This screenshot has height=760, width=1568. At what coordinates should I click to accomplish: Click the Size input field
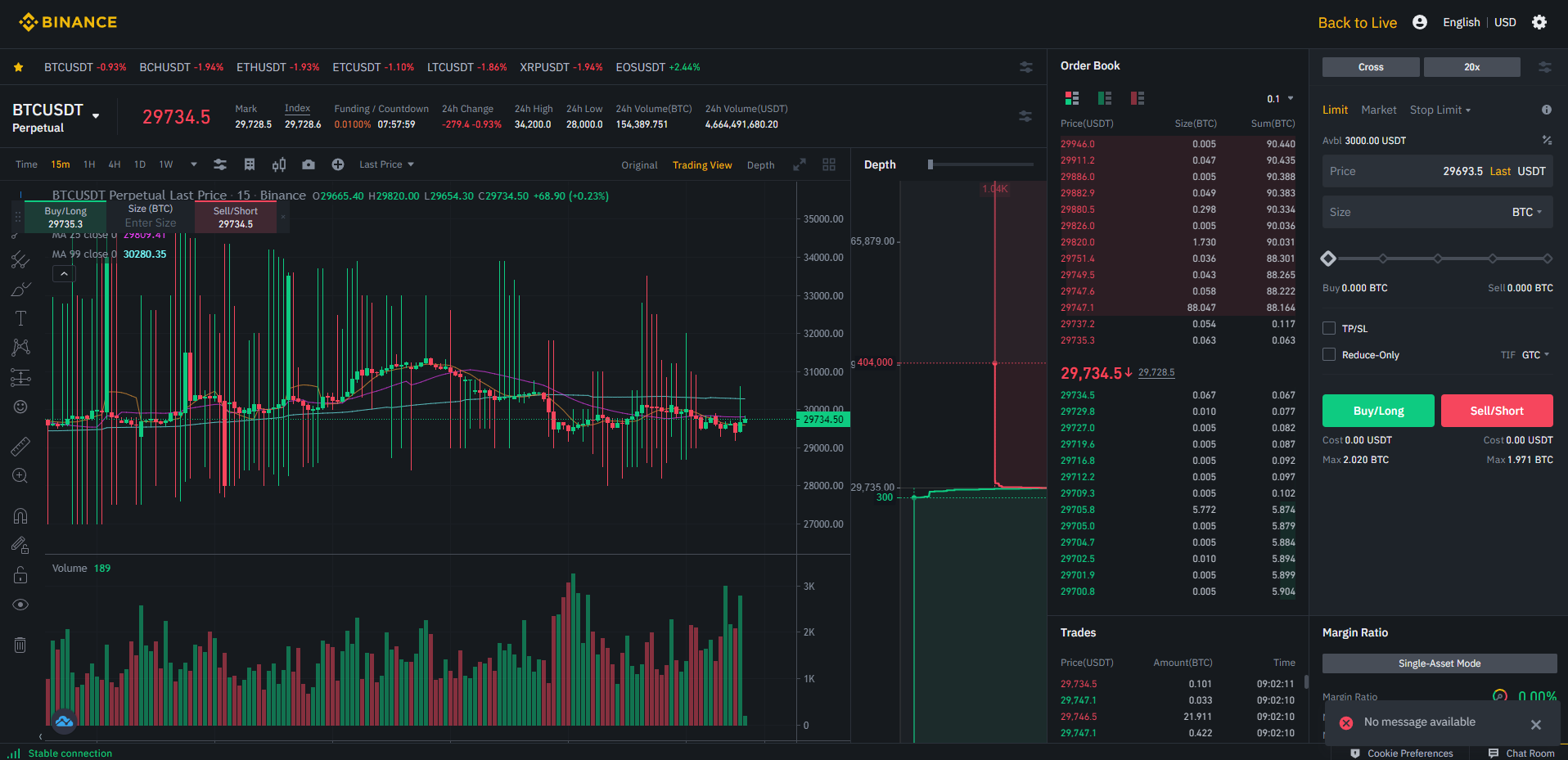click(x=1438, y=212)
